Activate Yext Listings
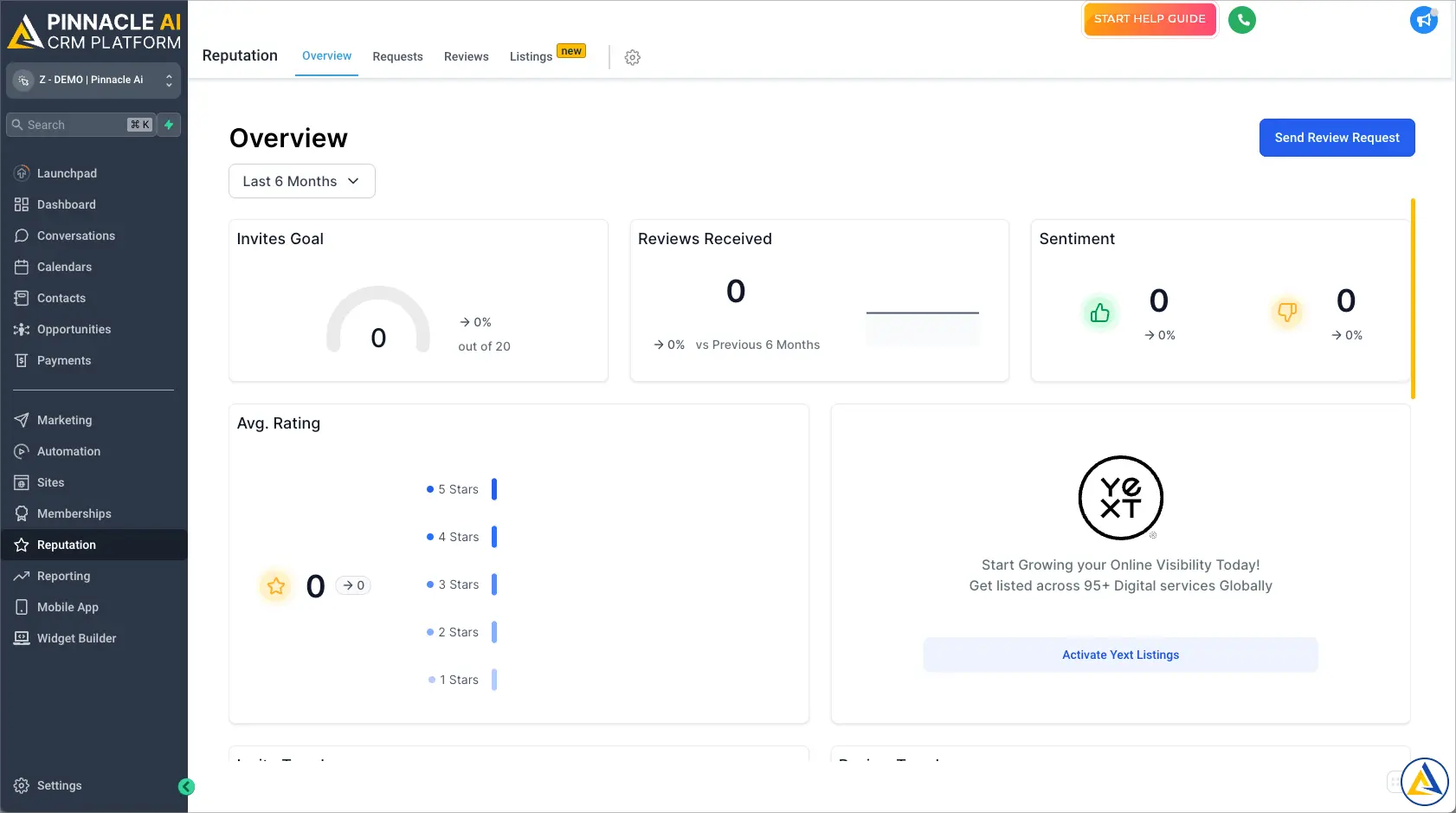 1120,655
